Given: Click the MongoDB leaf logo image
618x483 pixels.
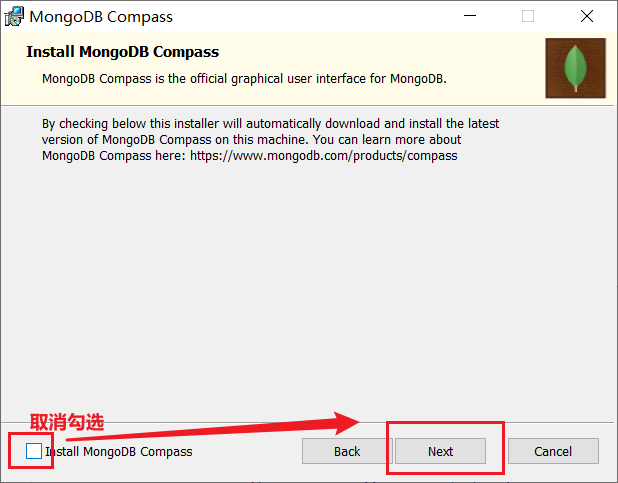Looking at the screenshot, I should pos(575,68).
